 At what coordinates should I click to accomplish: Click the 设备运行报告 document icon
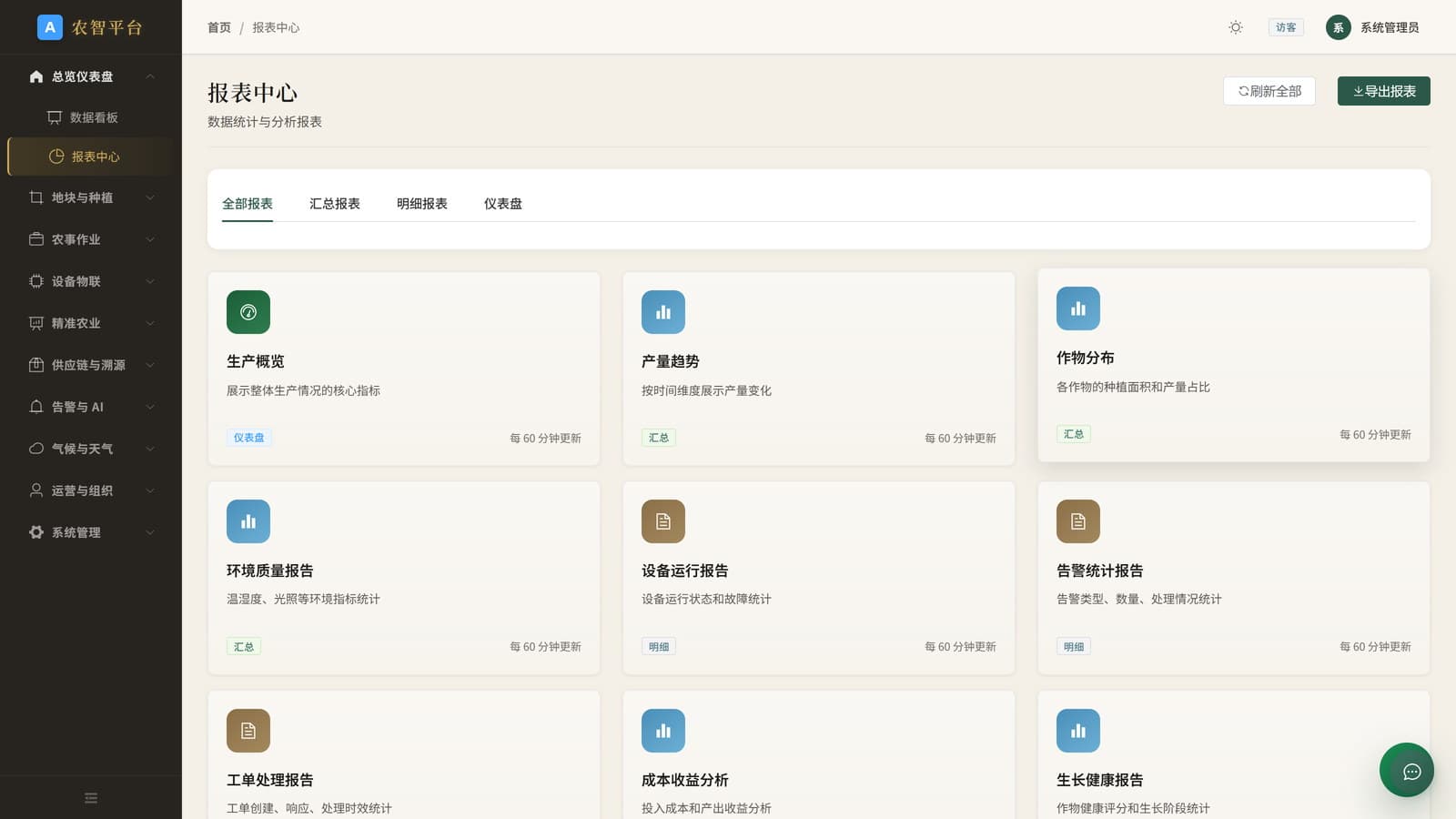tap(663, 521)
